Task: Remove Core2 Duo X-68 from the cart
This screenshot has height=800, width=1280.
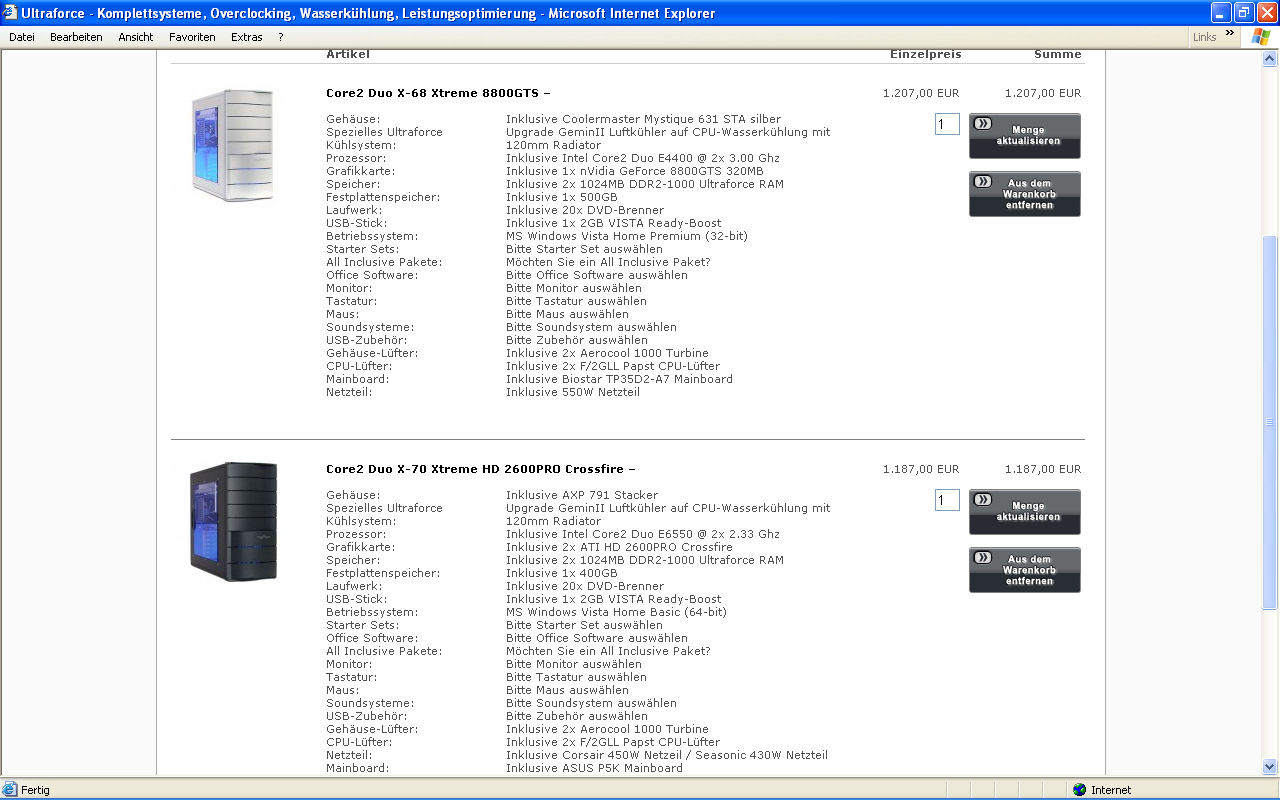Action: point(1024,194)
